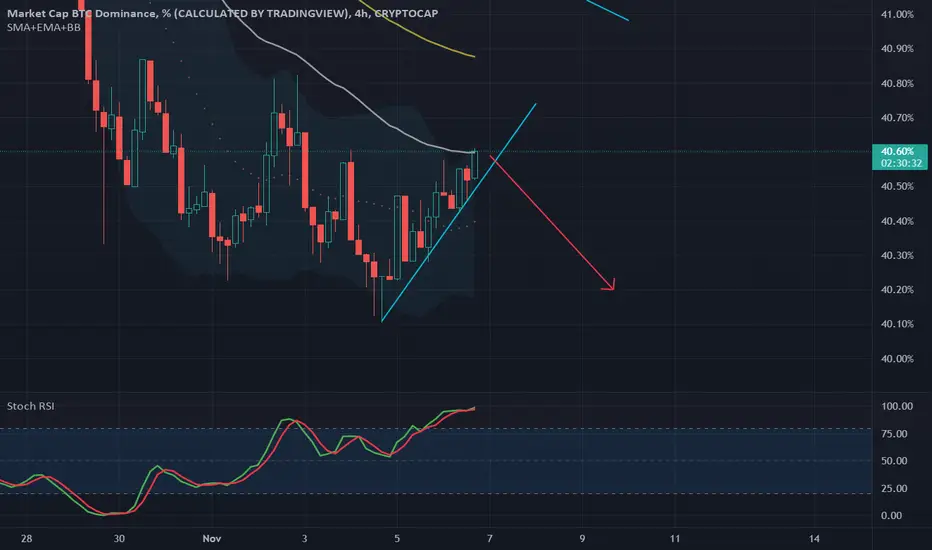Click the candle countdown timer 02:30:32
The width and height of the screenshot is (932, 550).
pyautogui.click(x=901, y=163)
